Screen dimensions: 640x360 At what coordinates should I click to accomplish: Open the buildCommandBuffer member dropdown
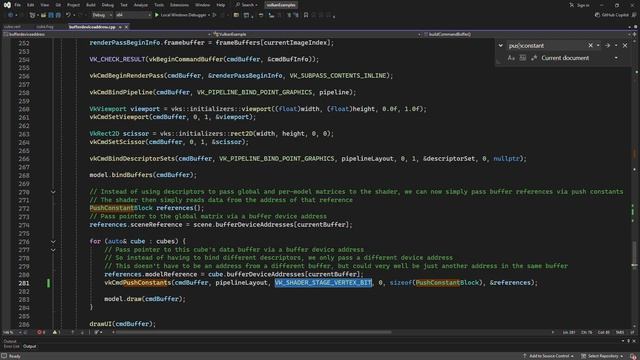528,34
